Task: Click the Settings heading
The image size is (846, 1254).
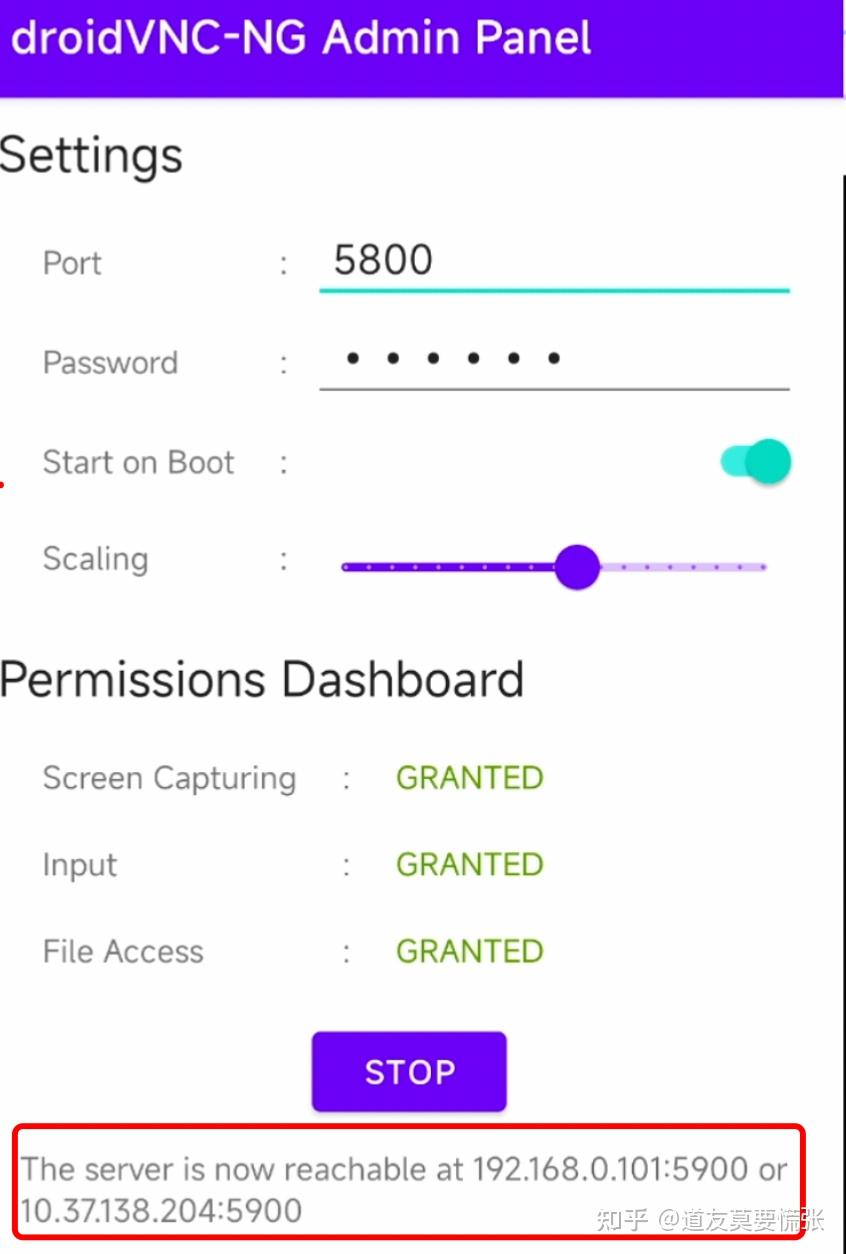Action: tap(91, 156)
